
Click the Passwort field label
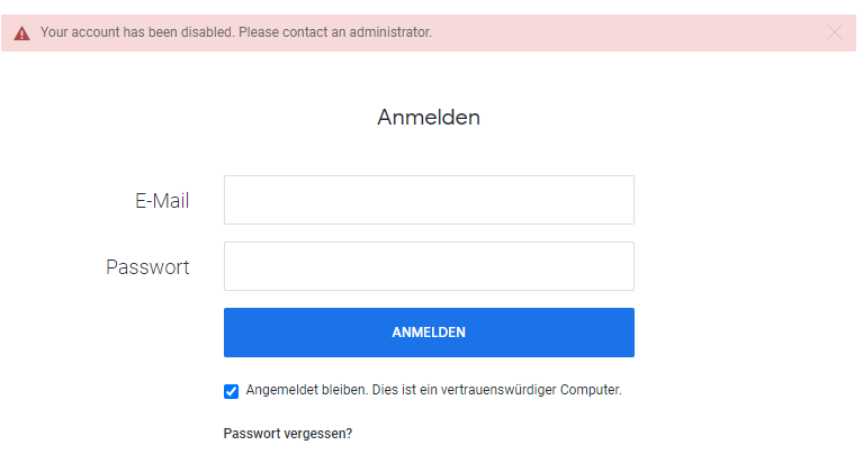point(148,267)
